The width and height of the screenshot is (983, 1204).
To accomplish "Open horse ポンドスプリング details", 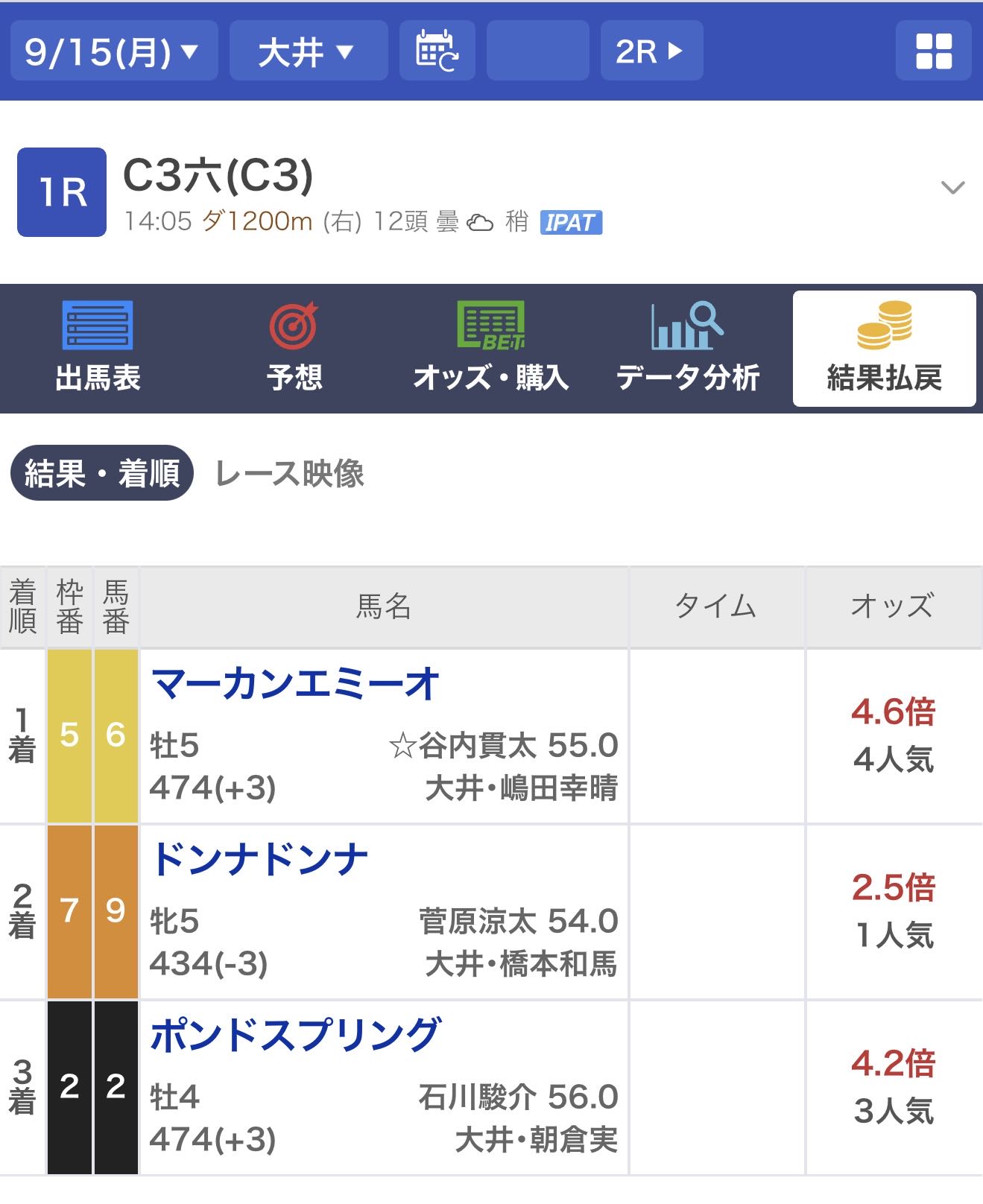I will click(x=295, y=1035).
